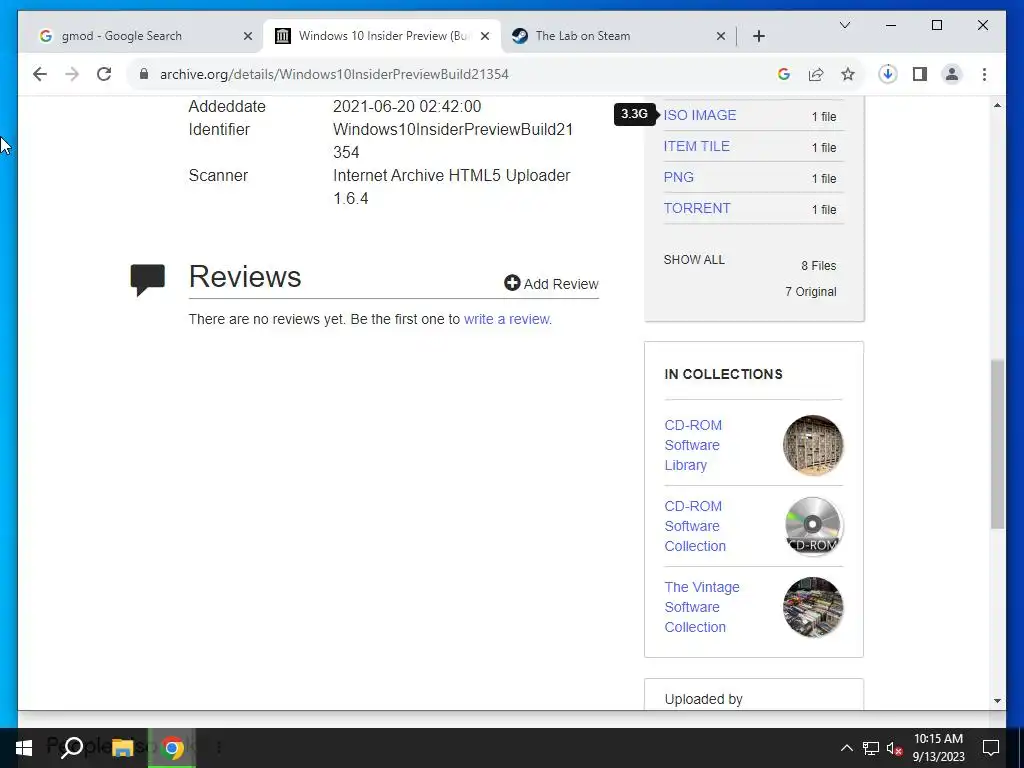Open the tab search dropdown arrow
Image resolution: width=1024 pixels, height=768 pixels.
click(x=844, y=25)
